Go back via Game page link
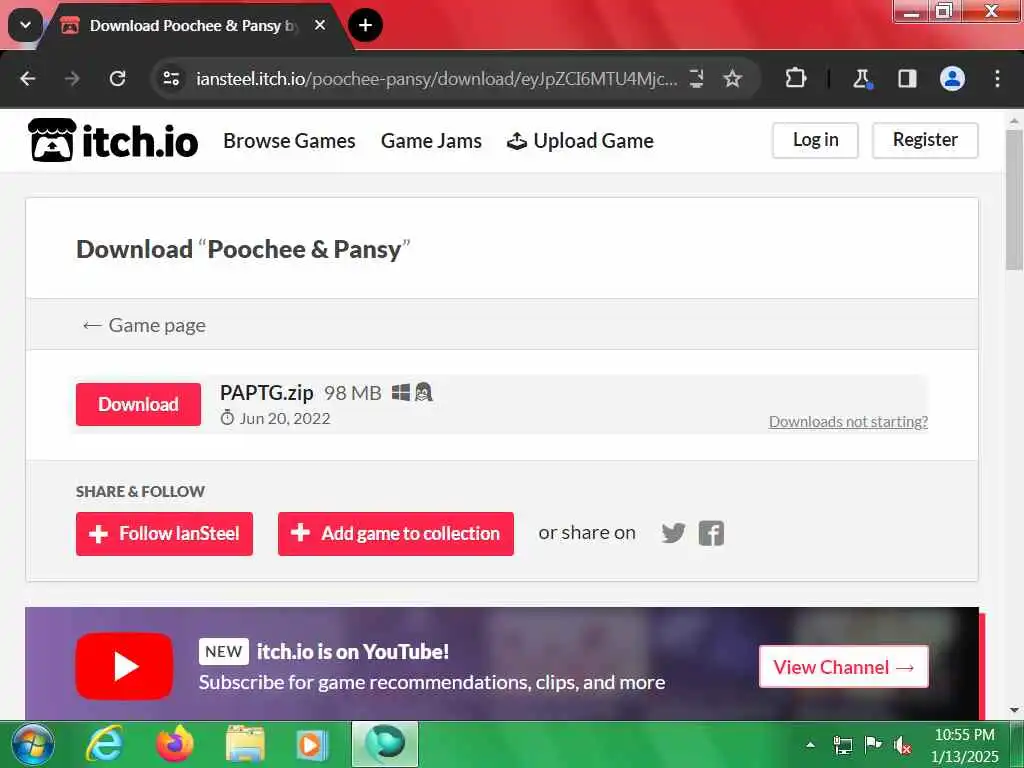The width and height of the screenshot is (1024, 768). coord(144,325)
